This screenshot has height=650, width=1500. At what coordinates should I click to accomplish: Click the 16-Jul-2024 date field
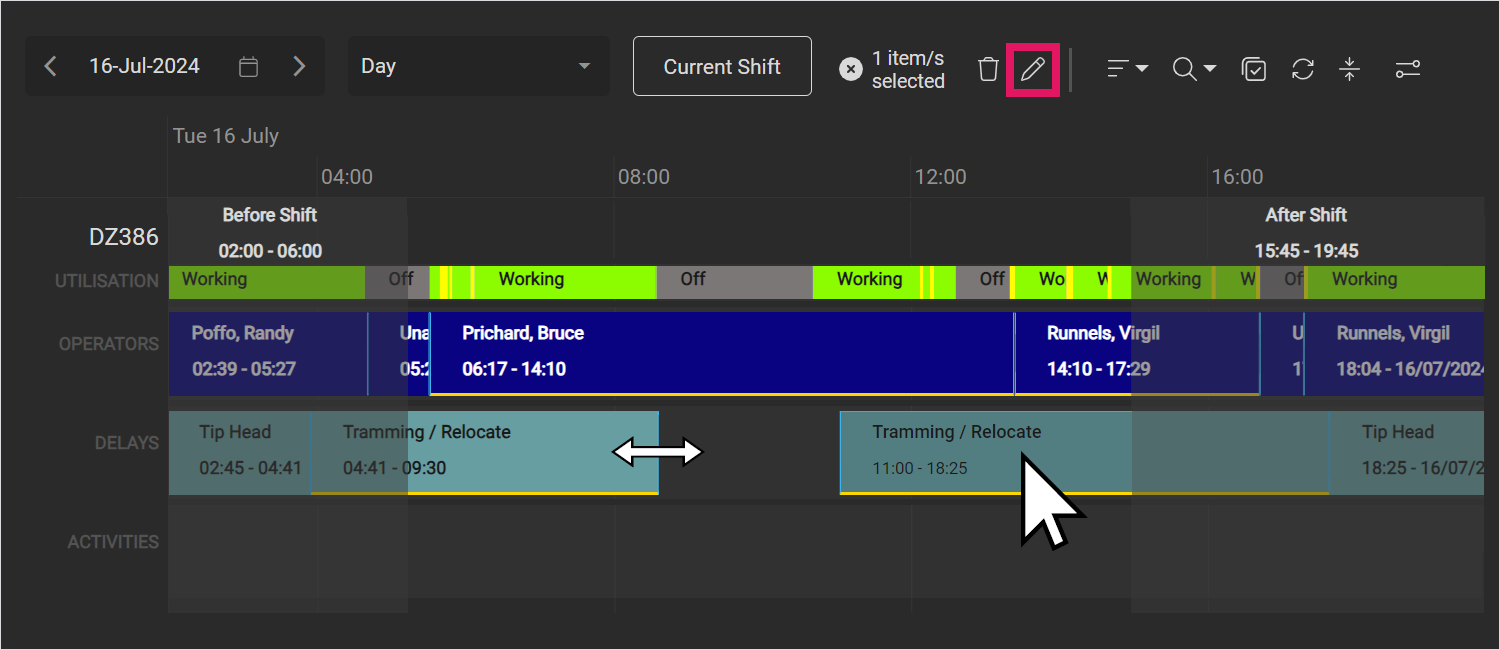[x=144, y=66]
